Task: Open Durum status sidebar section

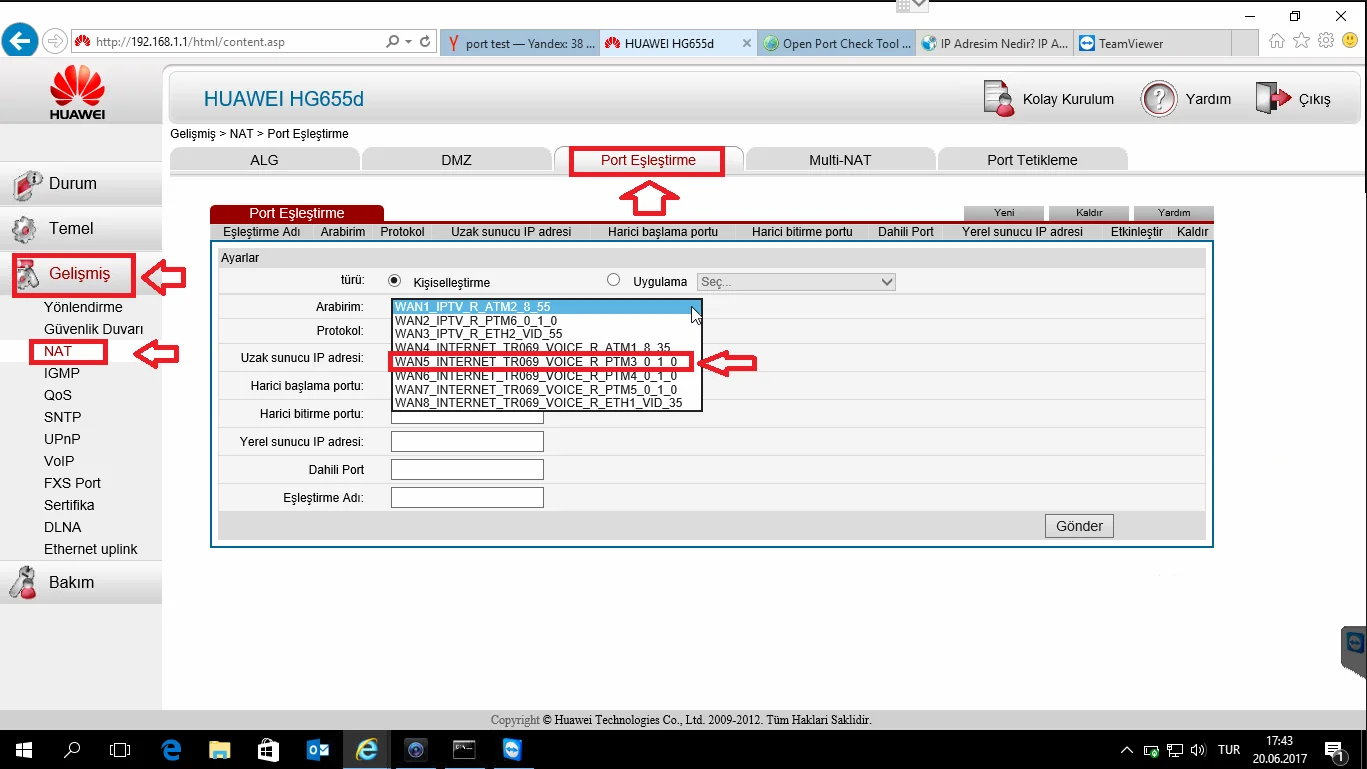Action: [72, 184]
